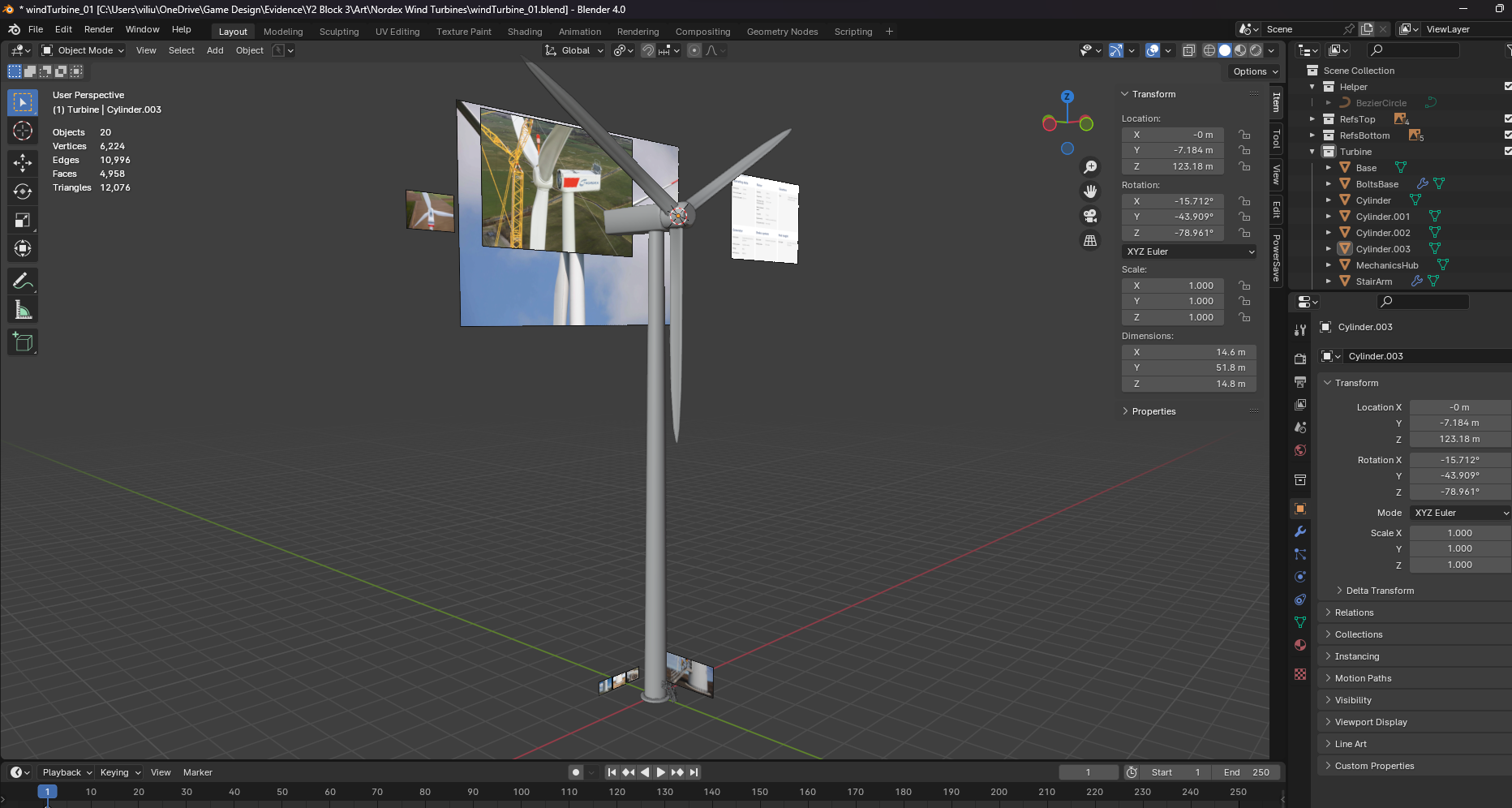
Task: Activate the Annotate pencil tool
Action: [x=23, y=282]
